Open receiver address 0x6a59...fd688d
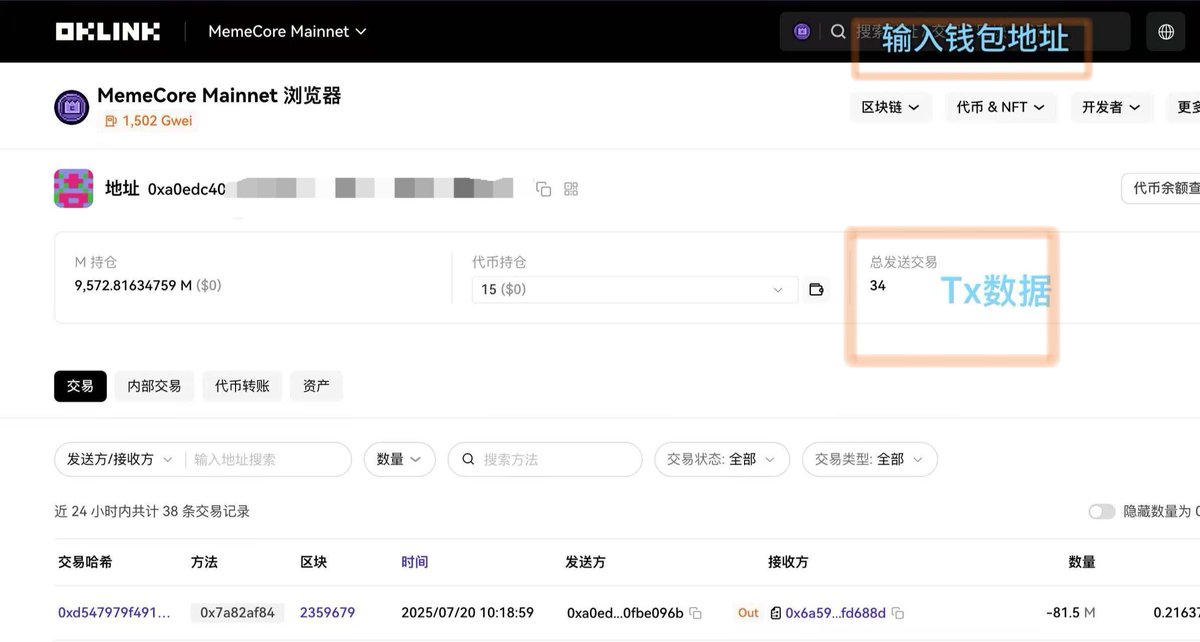1200x642 pixels. click(x=835, y=612)
